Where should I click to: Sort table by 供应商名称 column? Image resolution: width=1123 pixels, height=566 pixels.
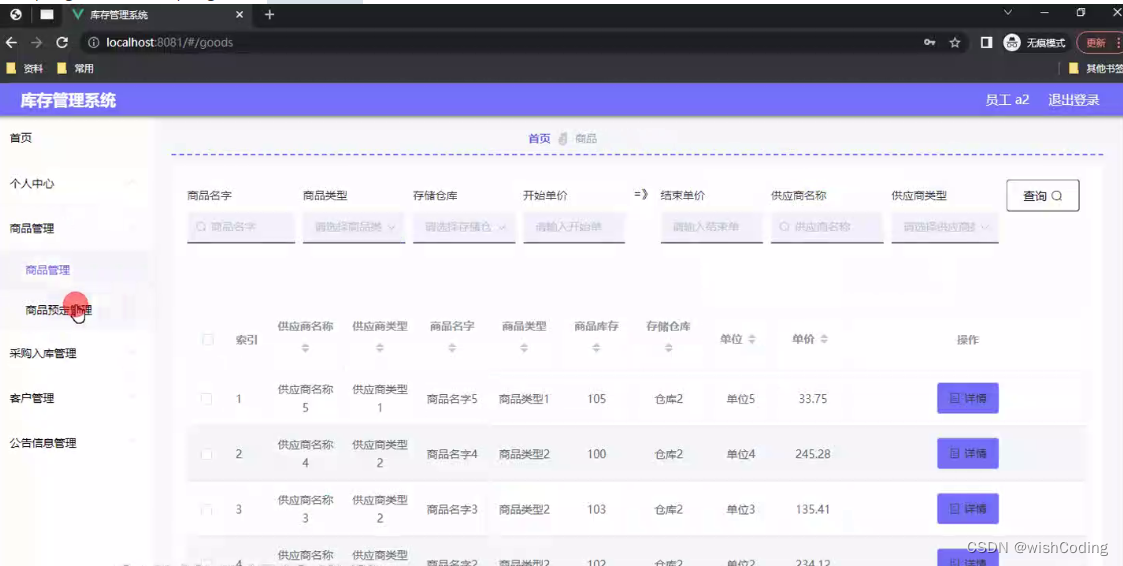(305, 348)
